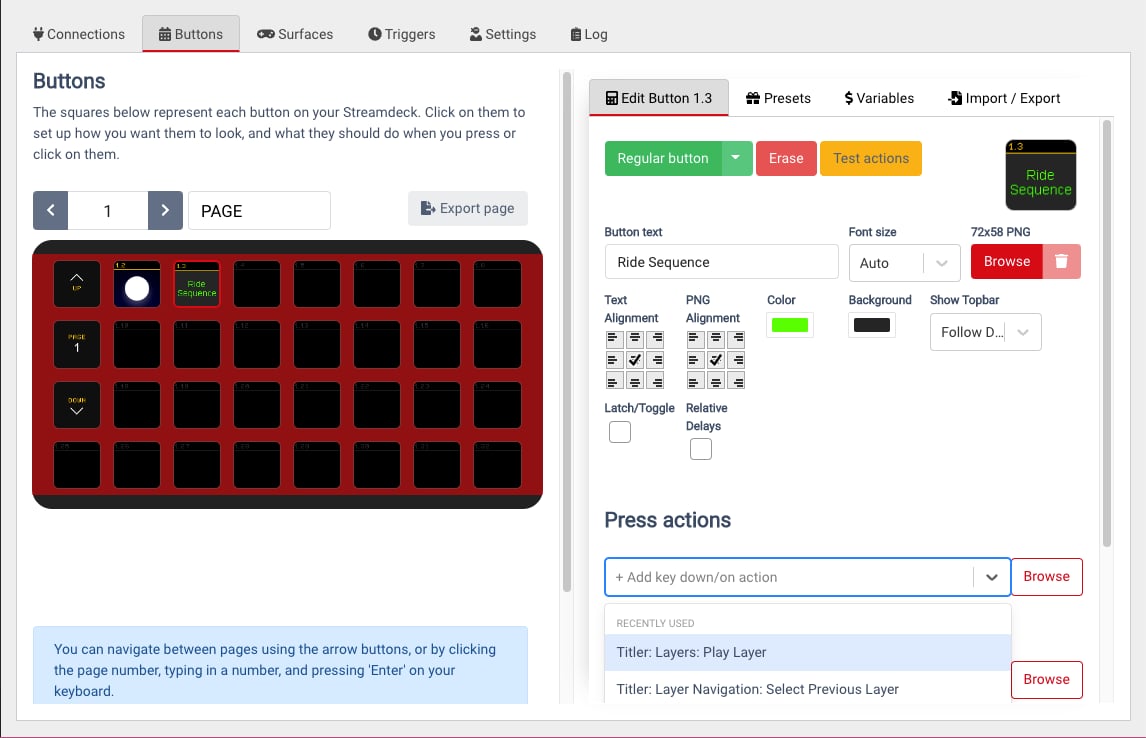The width and height of the screenshot is (1146, 738).
Task: Set text alignment to middle left
Action: tap(614, 360)
